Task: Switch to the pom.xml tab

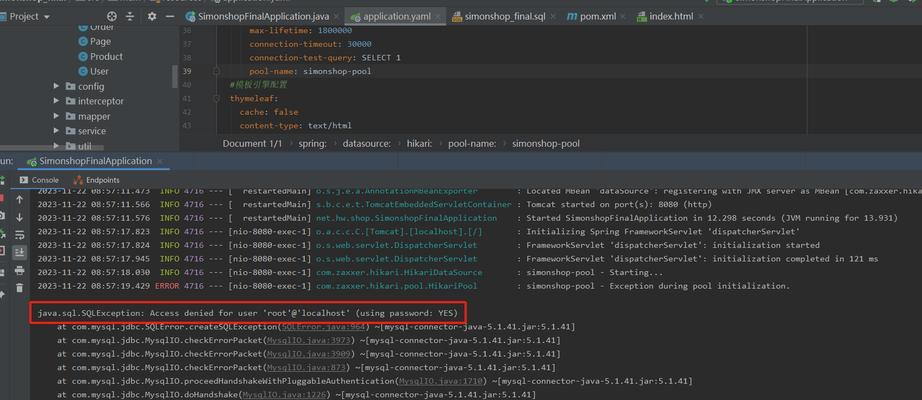Action: (591, 16)
